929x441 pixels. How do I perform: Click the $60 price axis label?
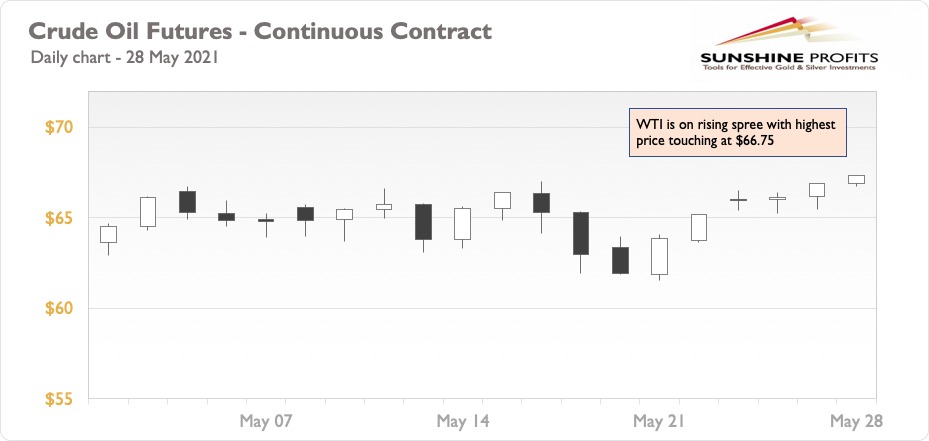58,308
